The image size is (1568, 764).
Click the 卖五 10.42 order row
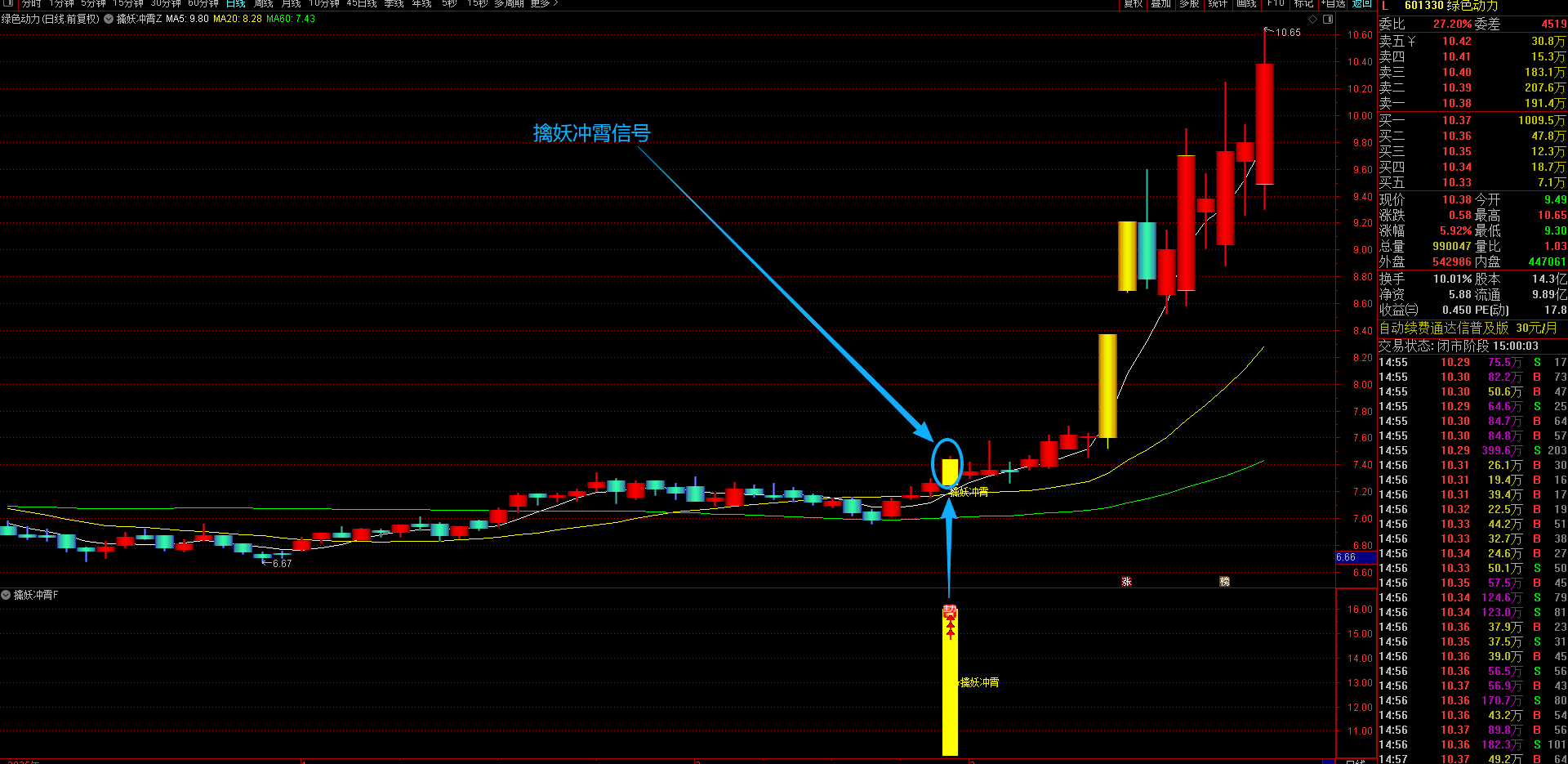(1472, 41)
